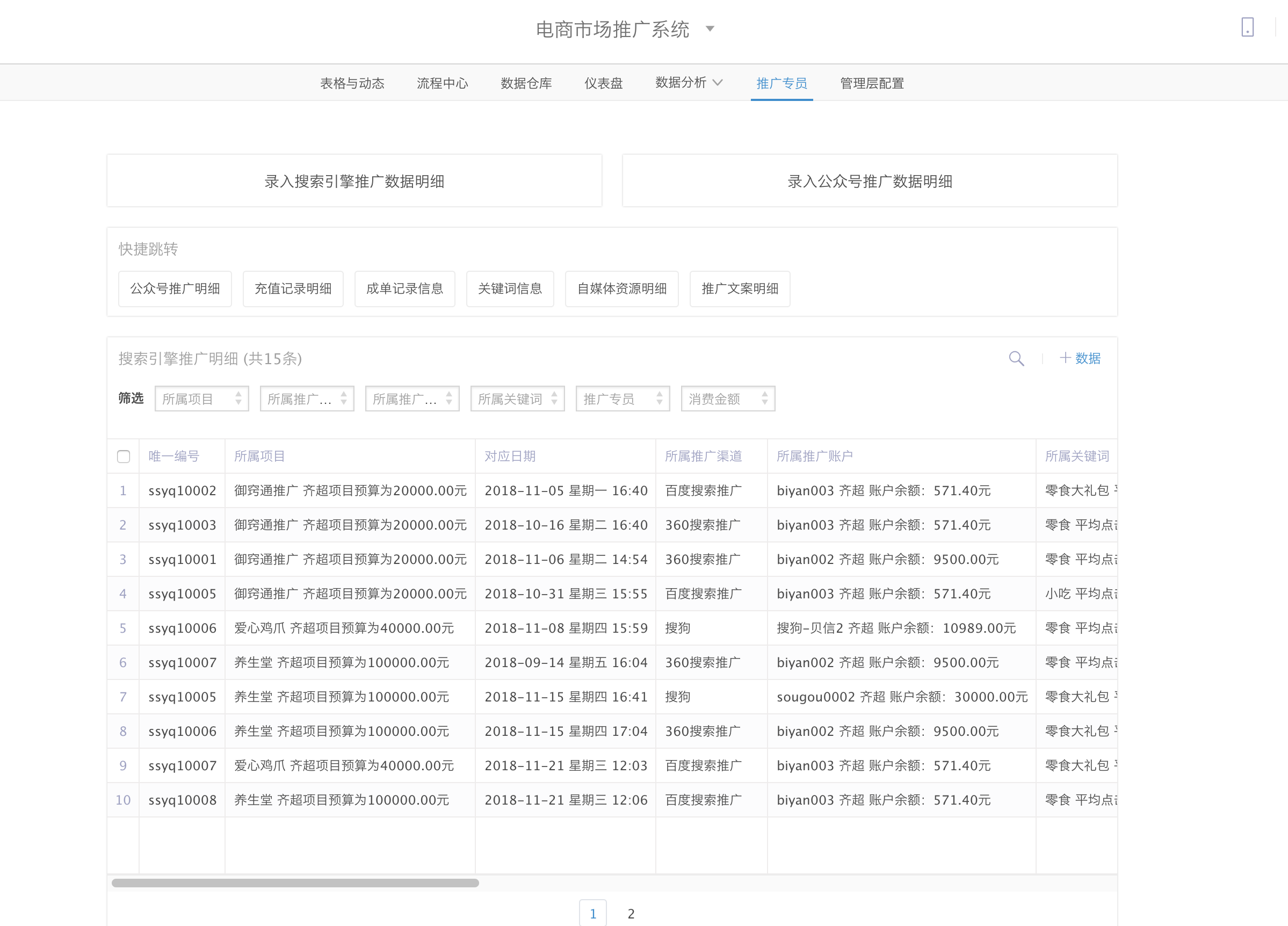Click cell ssyq10003 in row 2

pyautogui.click(x=182, y=525)
